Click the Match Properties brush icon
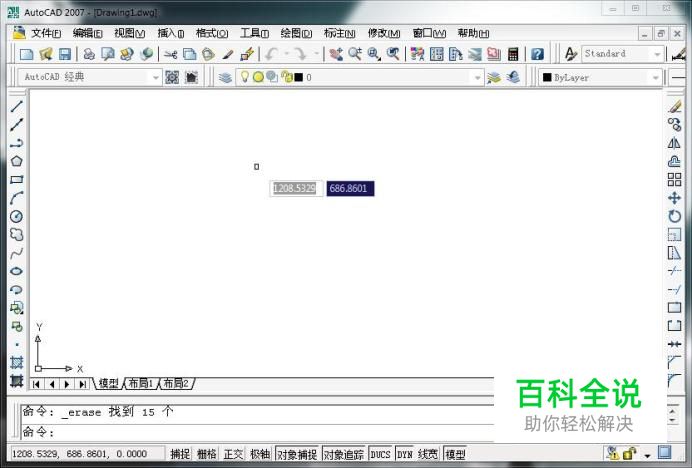 pyautogui.click(x=228, y=54)
